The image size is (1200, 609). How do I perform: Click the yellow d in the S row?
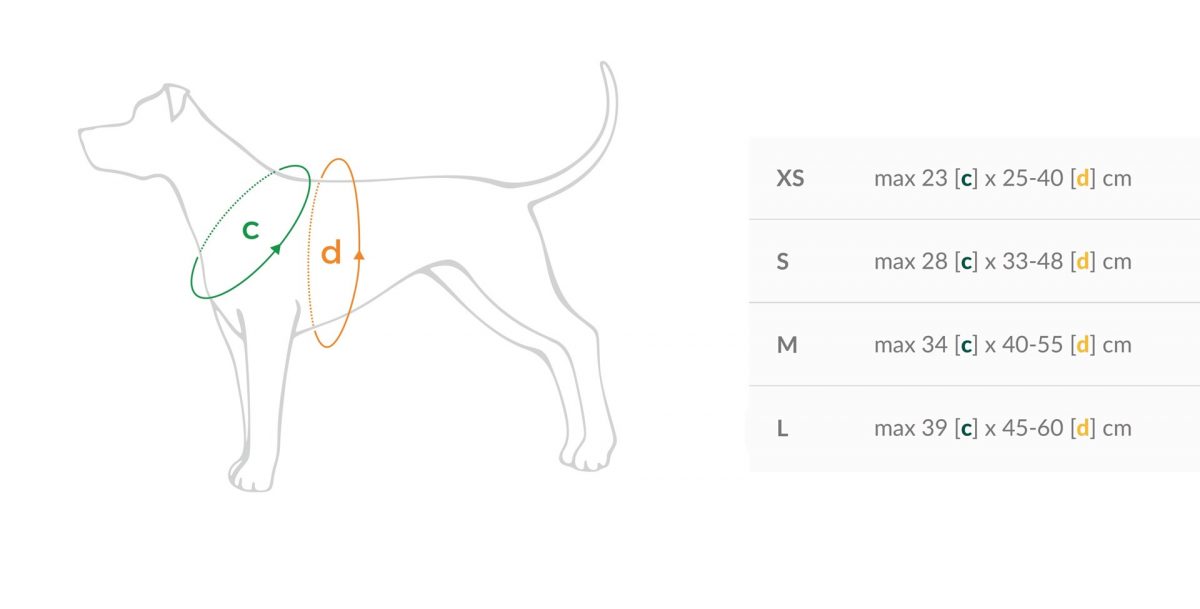tap(1081, 262)
